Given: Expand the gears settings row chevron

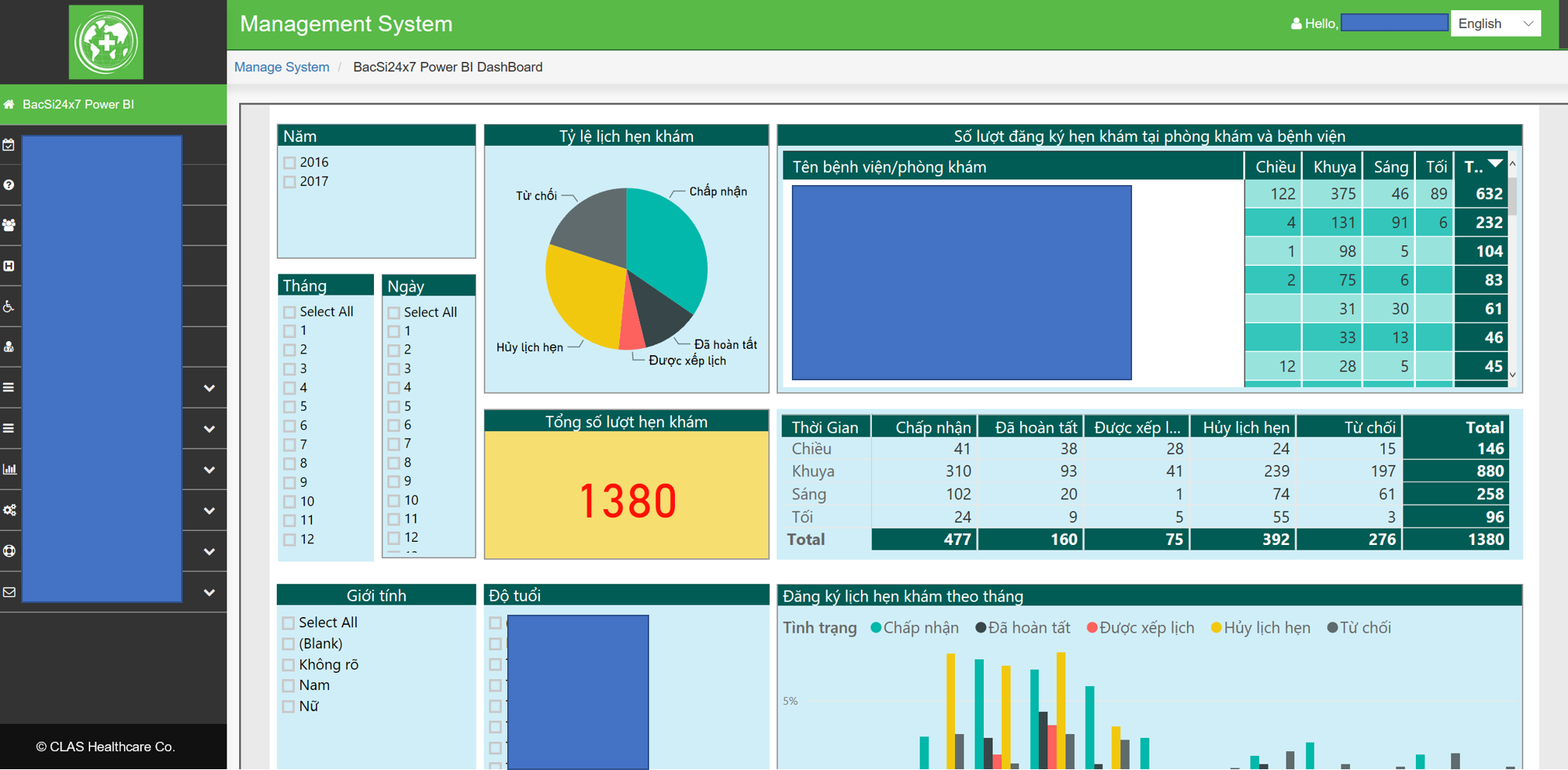Looking at the screenshot, I should pos(209,510).
